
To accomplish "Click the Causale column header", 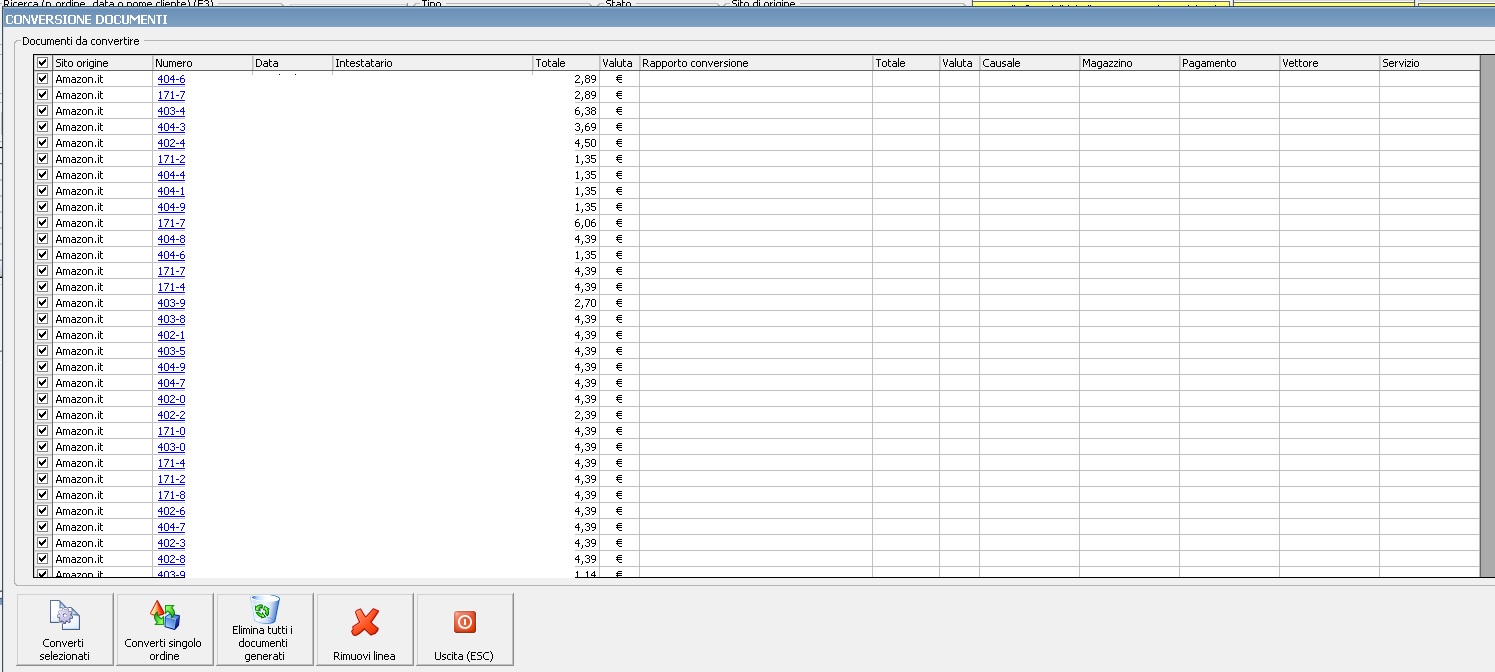I will pyautogui.click(x=1029, y=63).
